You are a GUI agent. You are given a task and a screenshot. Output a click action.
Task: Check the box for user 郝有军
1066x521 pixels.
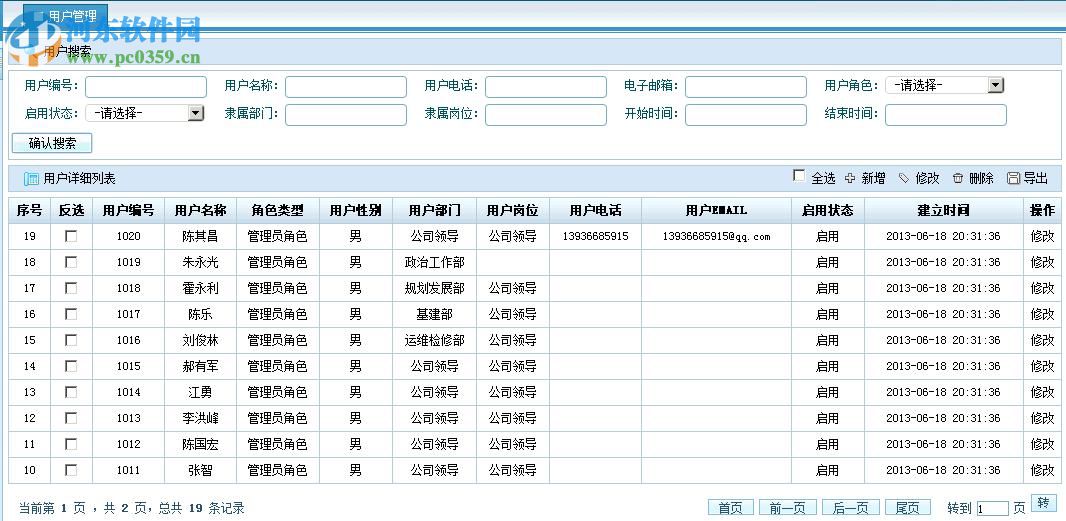(71, 366)
